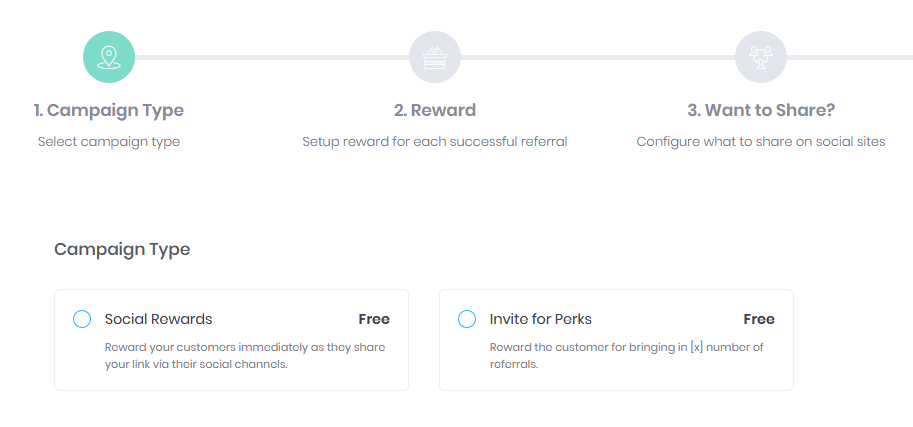Click the Social Rewards option title

pyautogui.click(x=158, y=319)
